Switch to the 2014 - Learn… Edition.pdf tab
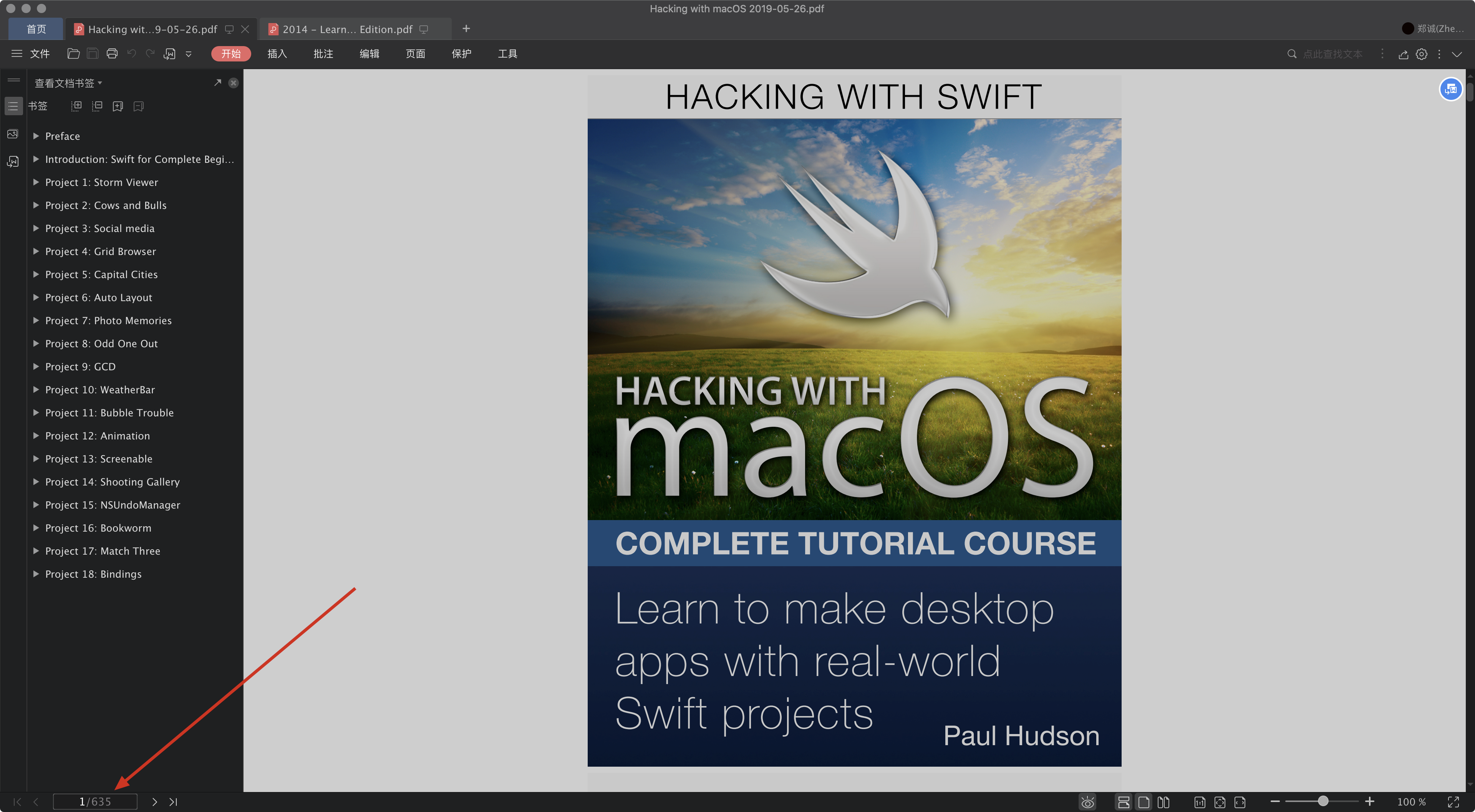The width and height of the screenshot is (1475, 812). [348, 29]
